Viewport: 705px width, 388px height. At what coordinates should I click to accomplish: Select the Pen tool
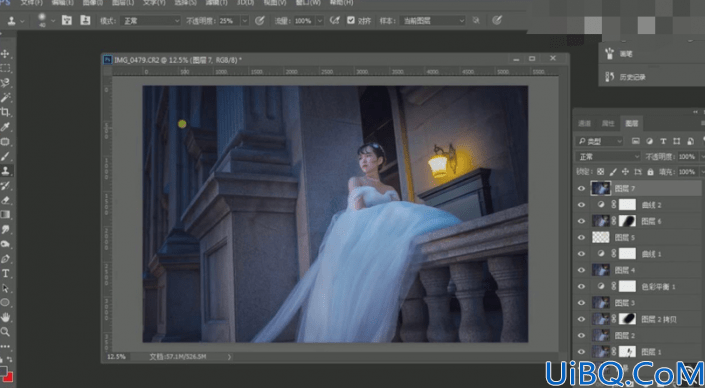point(5,259)
